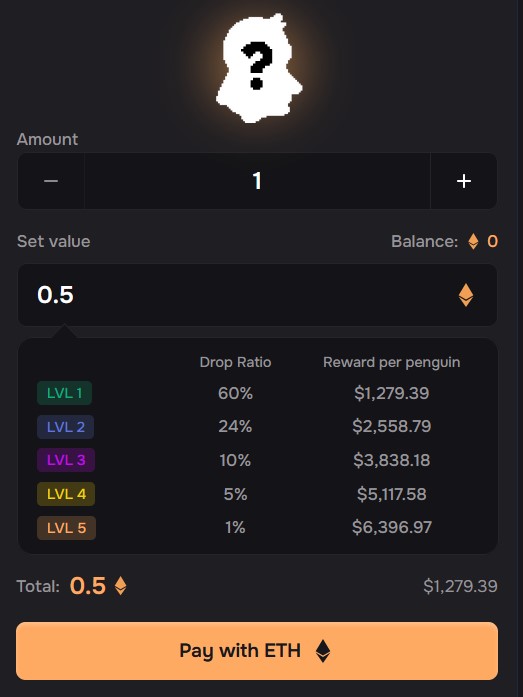523x697 pixels.
Task: Click the $6,396.97 LVL 5 reward value
Action: (391, 528)
